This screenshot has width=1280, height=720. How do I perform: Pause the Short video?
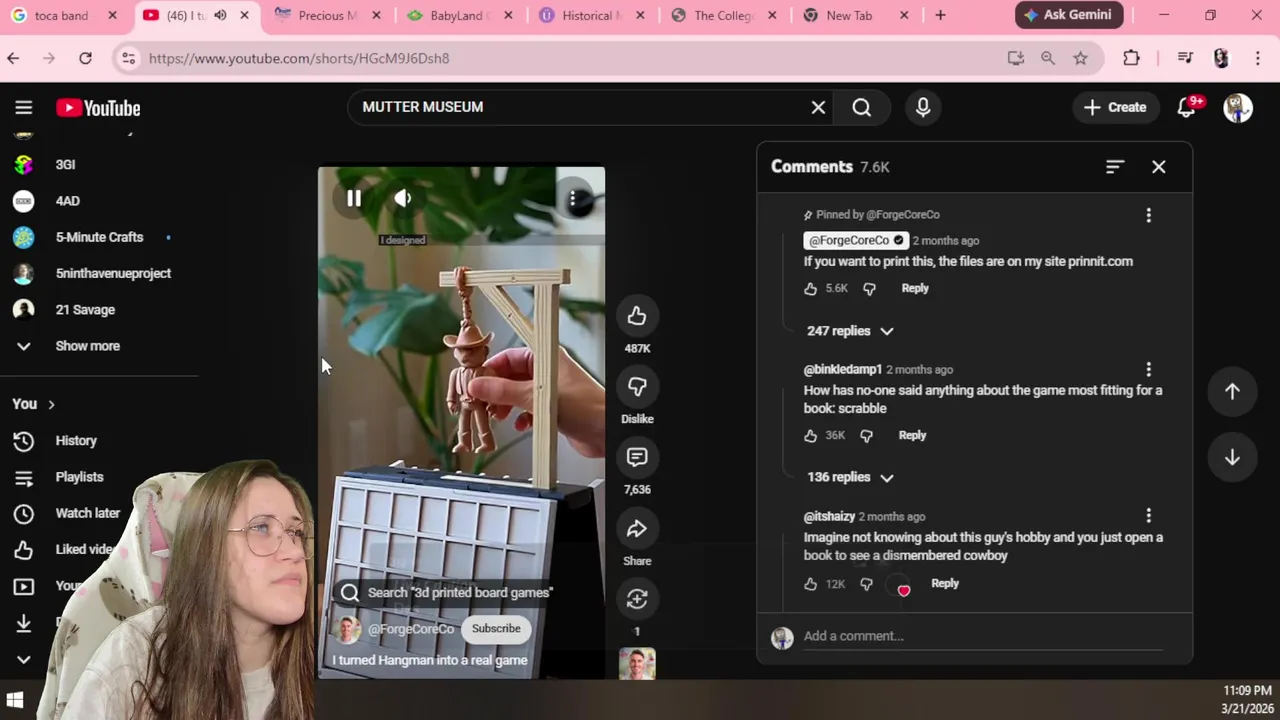[x=354, y=198]
